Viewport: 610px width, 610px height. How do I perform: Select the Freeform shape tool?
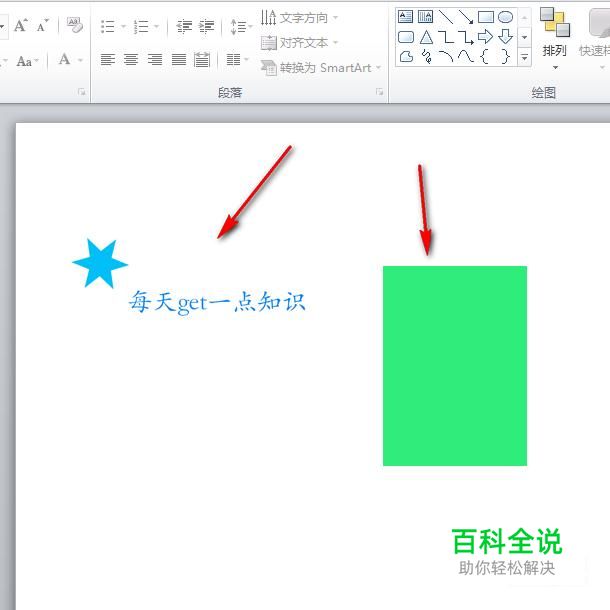coord(406,57)
